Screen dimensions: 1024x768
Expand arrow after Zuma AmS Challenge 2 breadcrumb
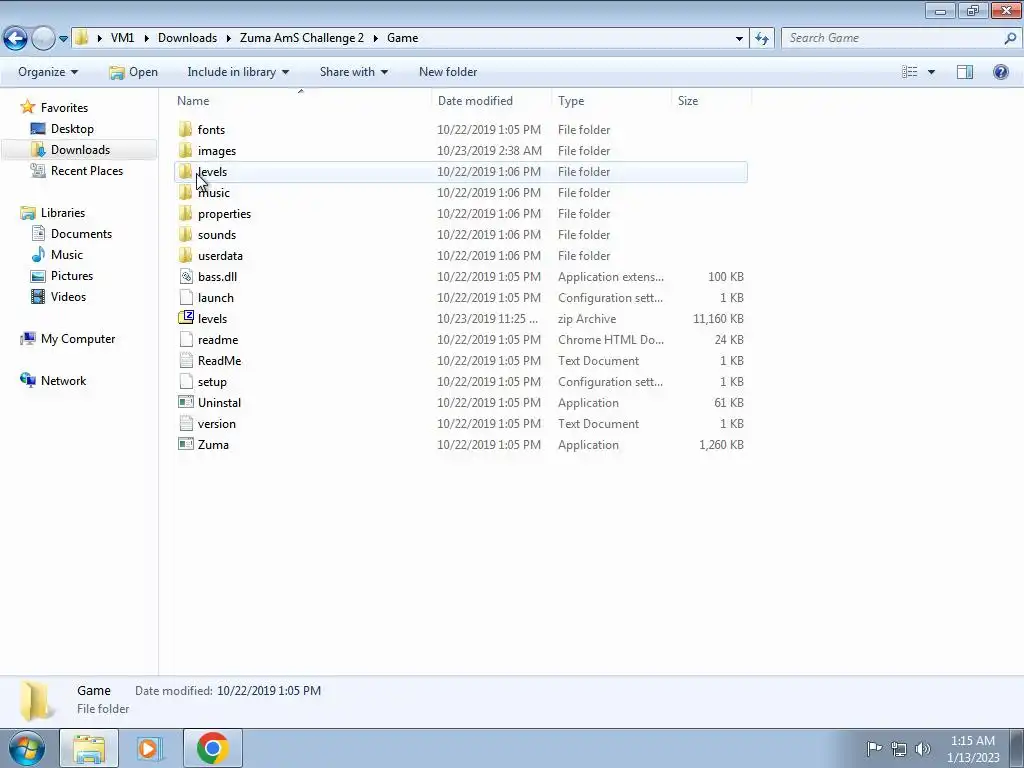pyautogui.click(x=376, y=39)
